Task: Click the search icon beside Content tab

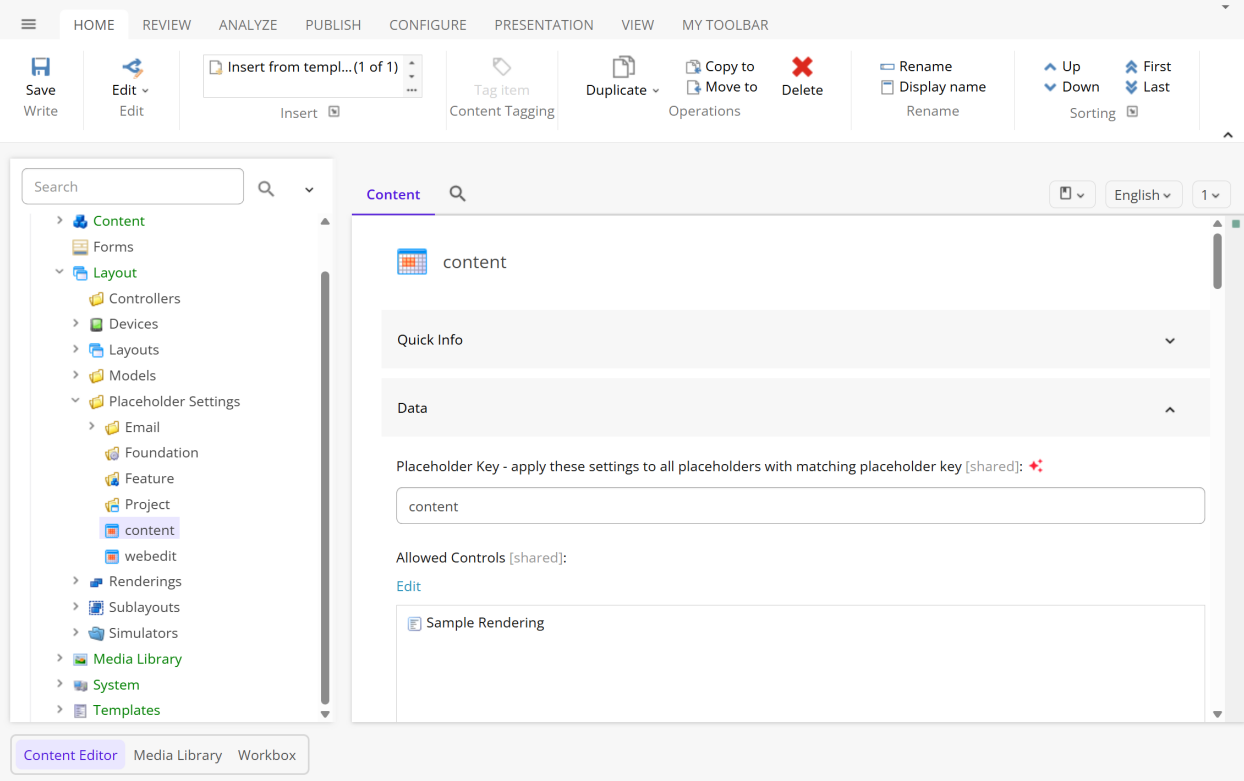Action: pos(457,194)
